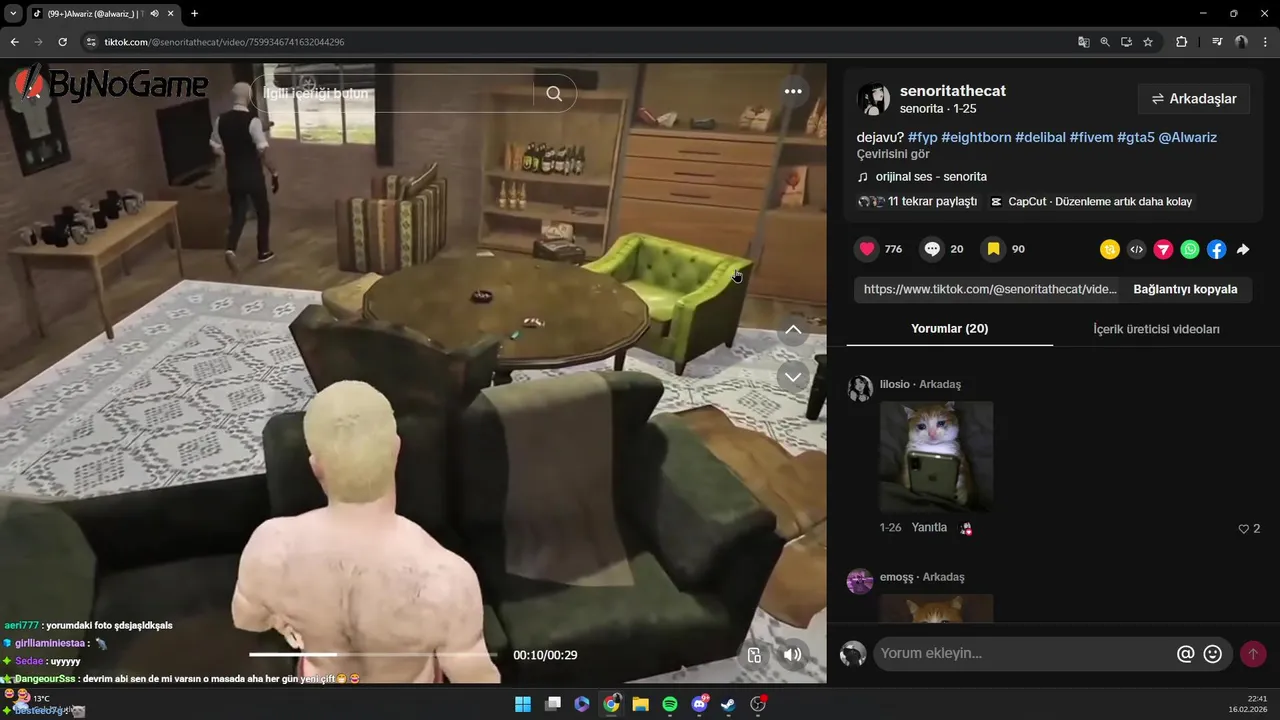Open Discord from the taskbar
This screenshot has width=1280, height=720.
(x=700, y=704)
